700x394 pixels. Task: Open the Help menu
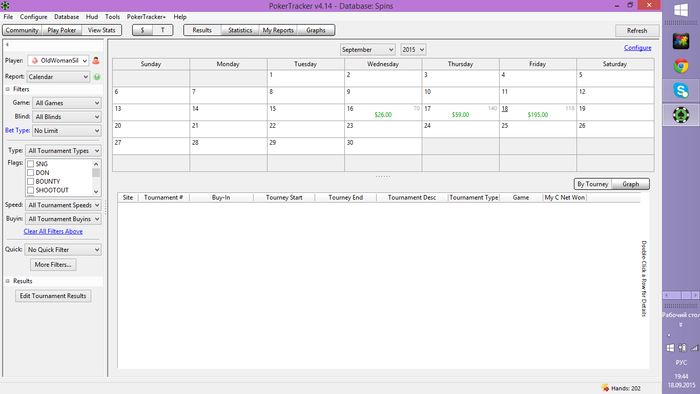[180, 17]
